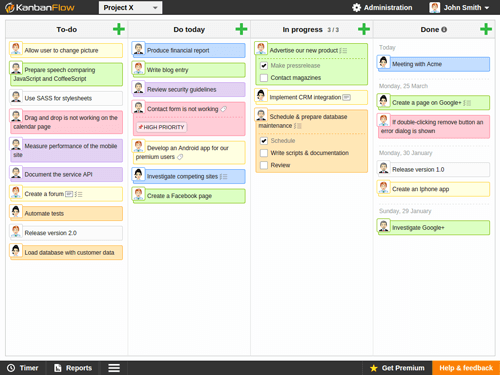Viewport: 500px width, 375px height.
Task: Open Drag and drop is not working card
Action: [x=66, y=122]
